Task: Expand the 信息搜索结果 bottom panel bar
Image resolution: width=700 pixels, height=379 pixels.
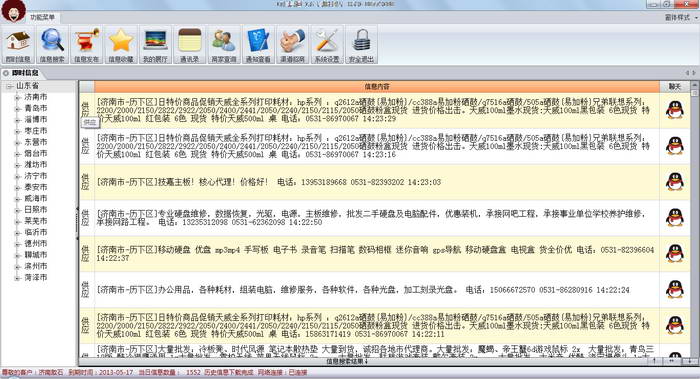Action: pos(347,362)
